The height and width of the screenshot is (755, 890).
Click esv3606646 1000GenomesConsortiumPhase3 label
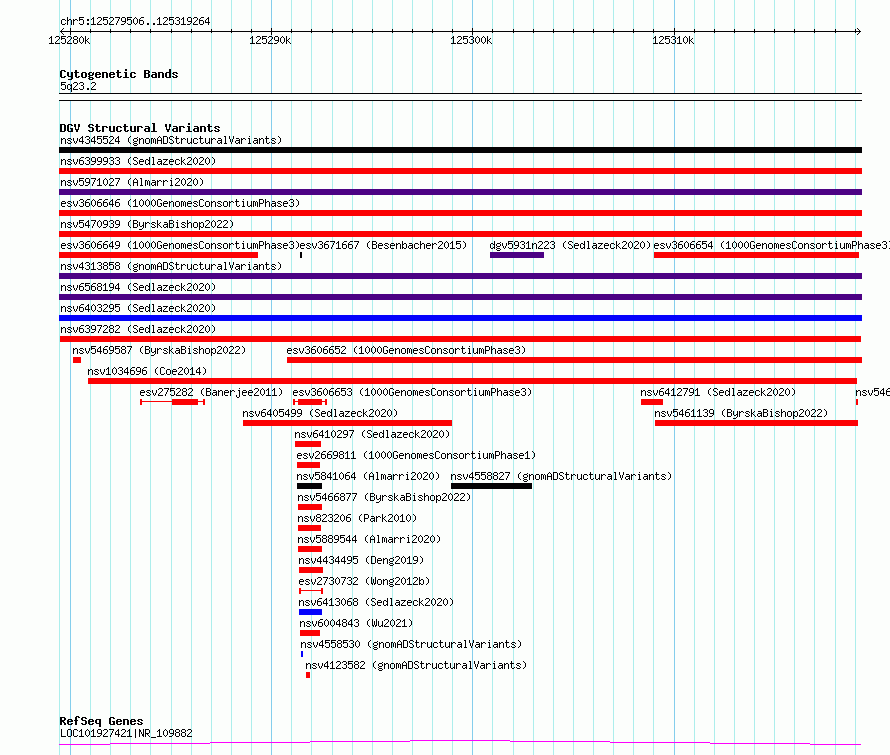tap(180, 203)
